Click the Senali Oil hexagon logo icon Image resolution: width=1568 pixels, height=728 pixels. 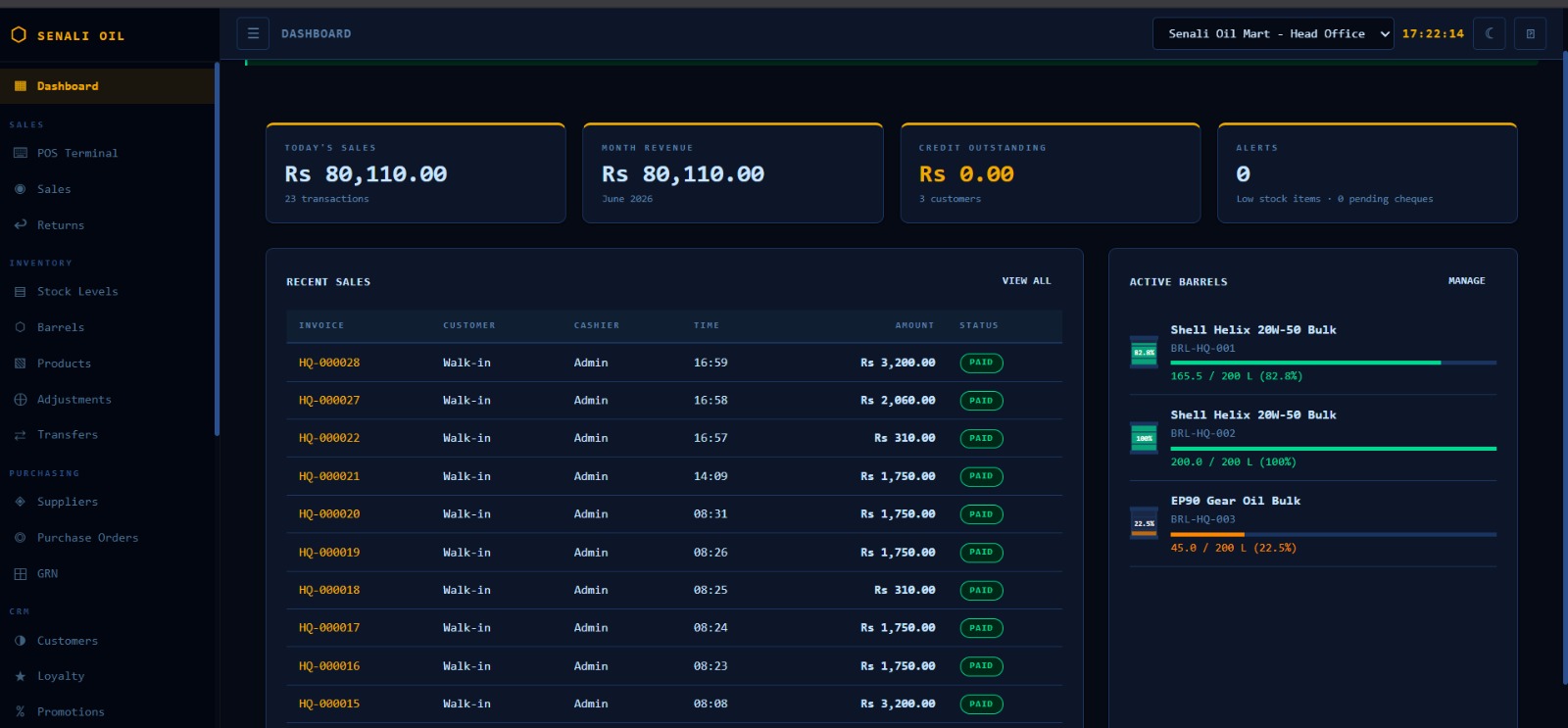(x=19, y=34)
